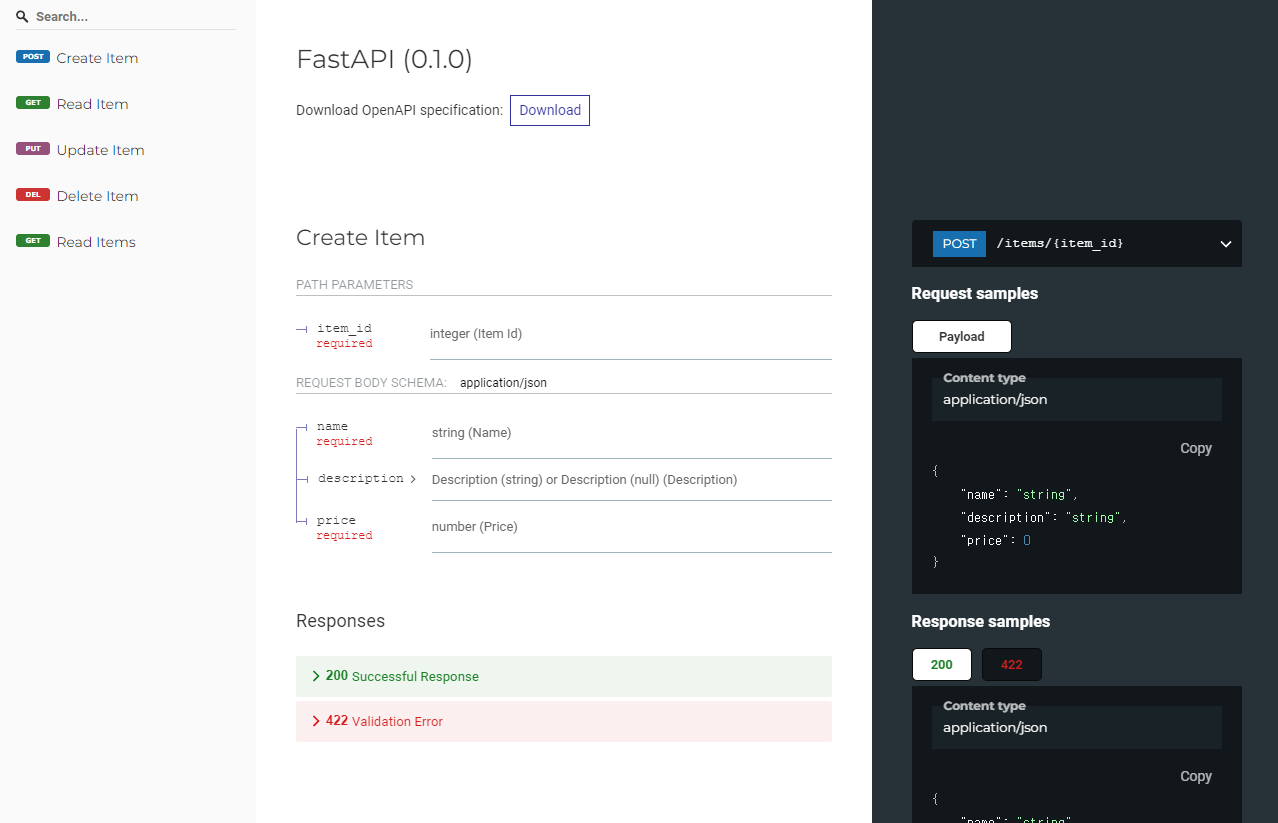Click the /items/{item_id} endpoint path
The height and width of the screenshot is (823, 1278).
[x=1060, y=244]
